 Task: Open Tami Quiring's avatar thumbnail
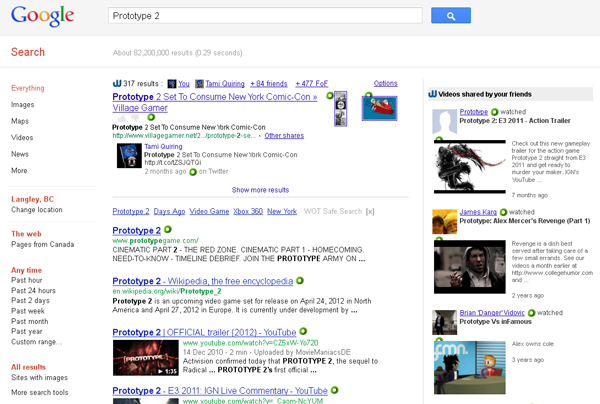click(129, 156)
